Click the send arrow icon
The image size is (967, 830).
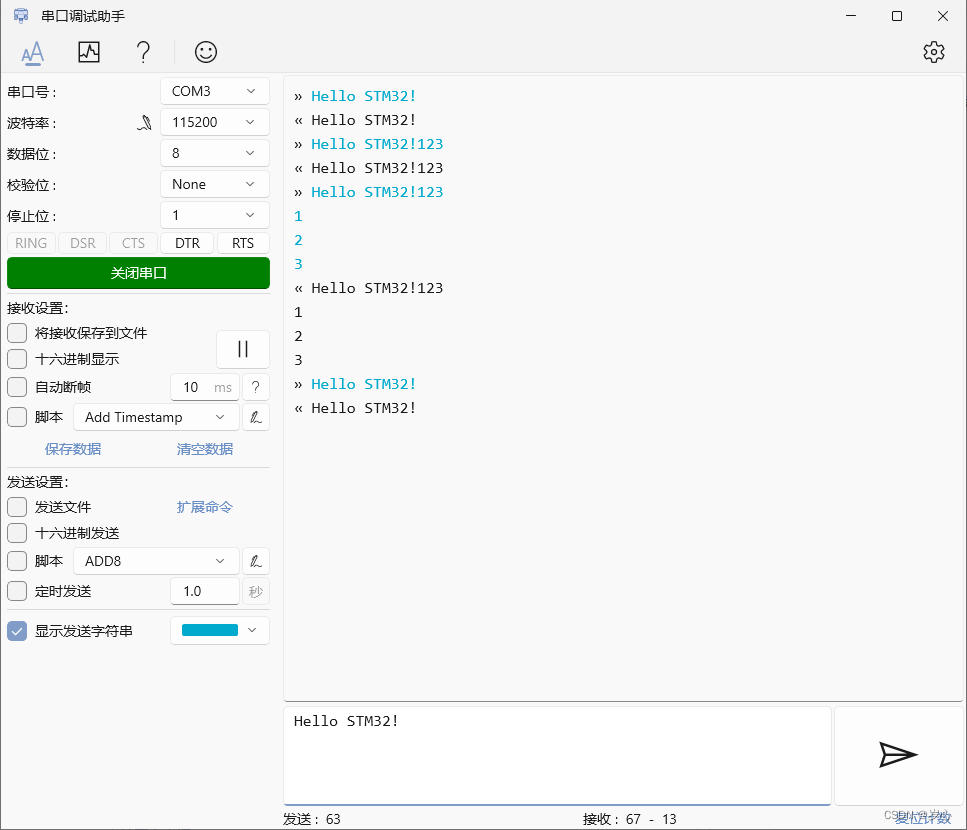[898, 755]
